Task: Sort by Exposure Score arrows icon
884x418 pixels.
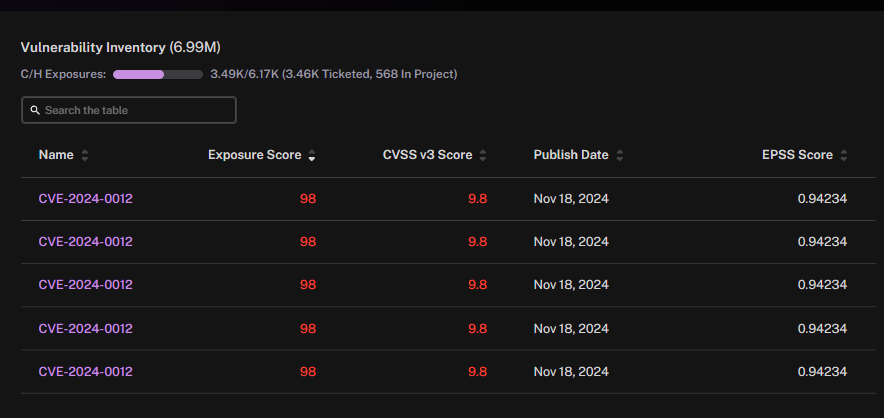Action: tap(312, 155)
